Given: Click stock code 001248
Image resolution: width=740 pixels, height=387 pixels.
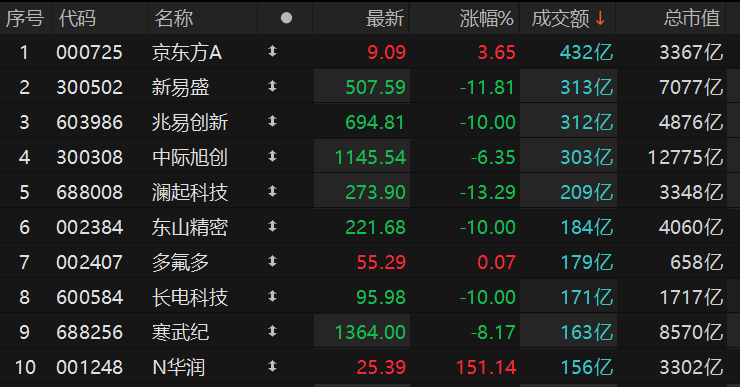Looking at the screenshot, I should pyautogui.click(x=89, y=367).
